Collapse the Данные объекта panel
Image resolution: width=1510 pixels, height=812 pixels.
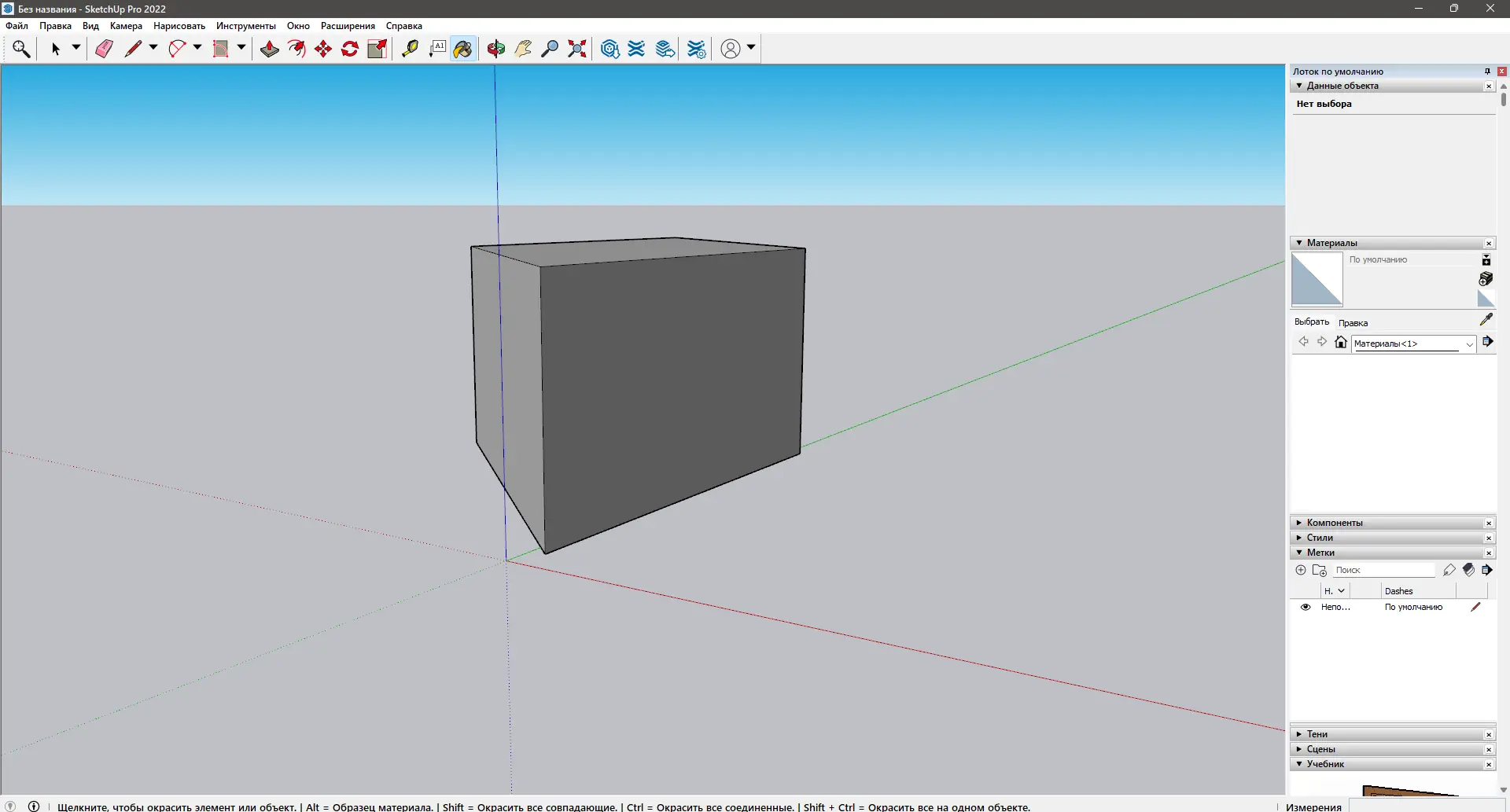1299,86
